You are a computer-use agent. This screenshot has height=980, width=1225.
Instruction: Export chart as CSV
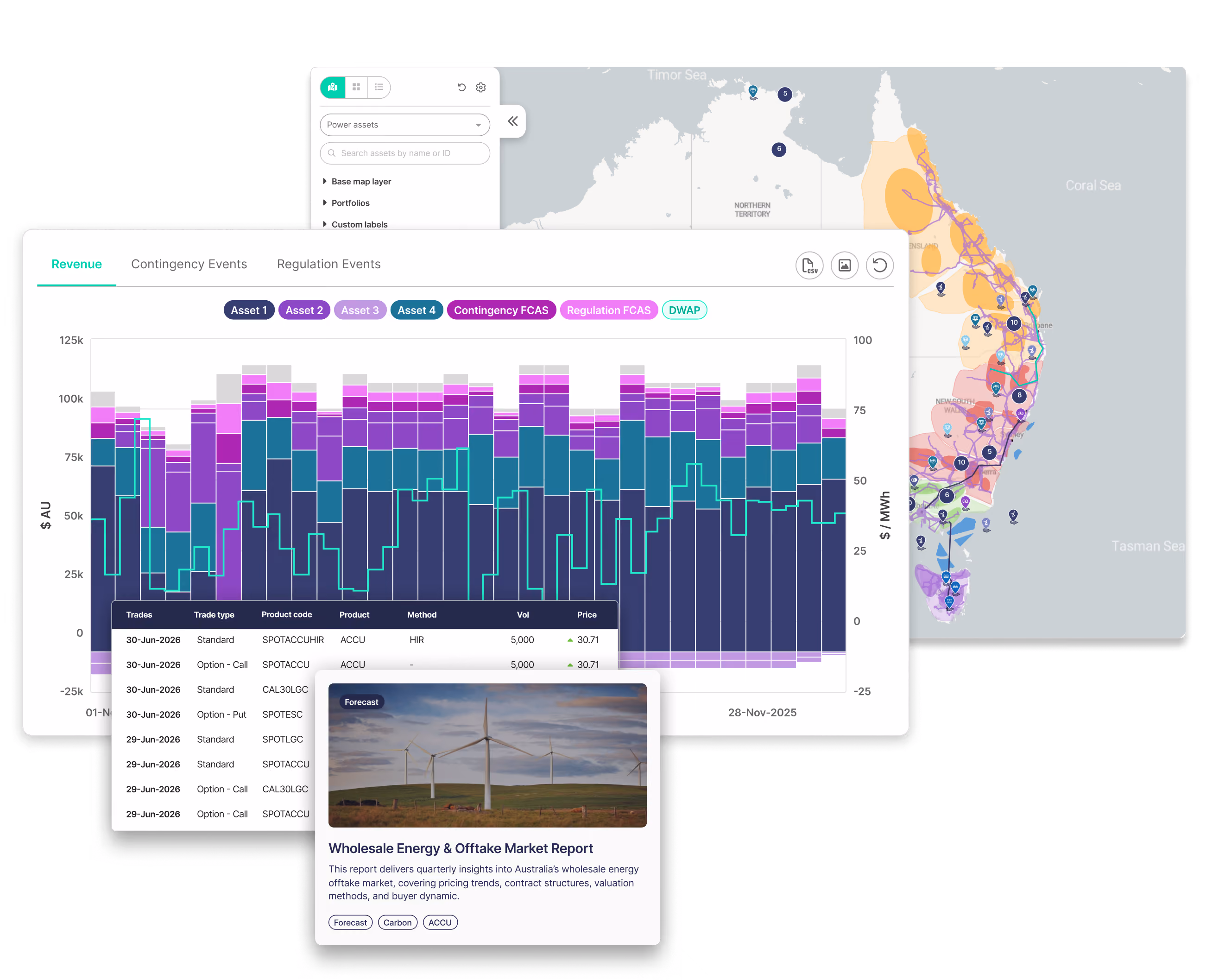pyautogui.click(x=809, y=266)
